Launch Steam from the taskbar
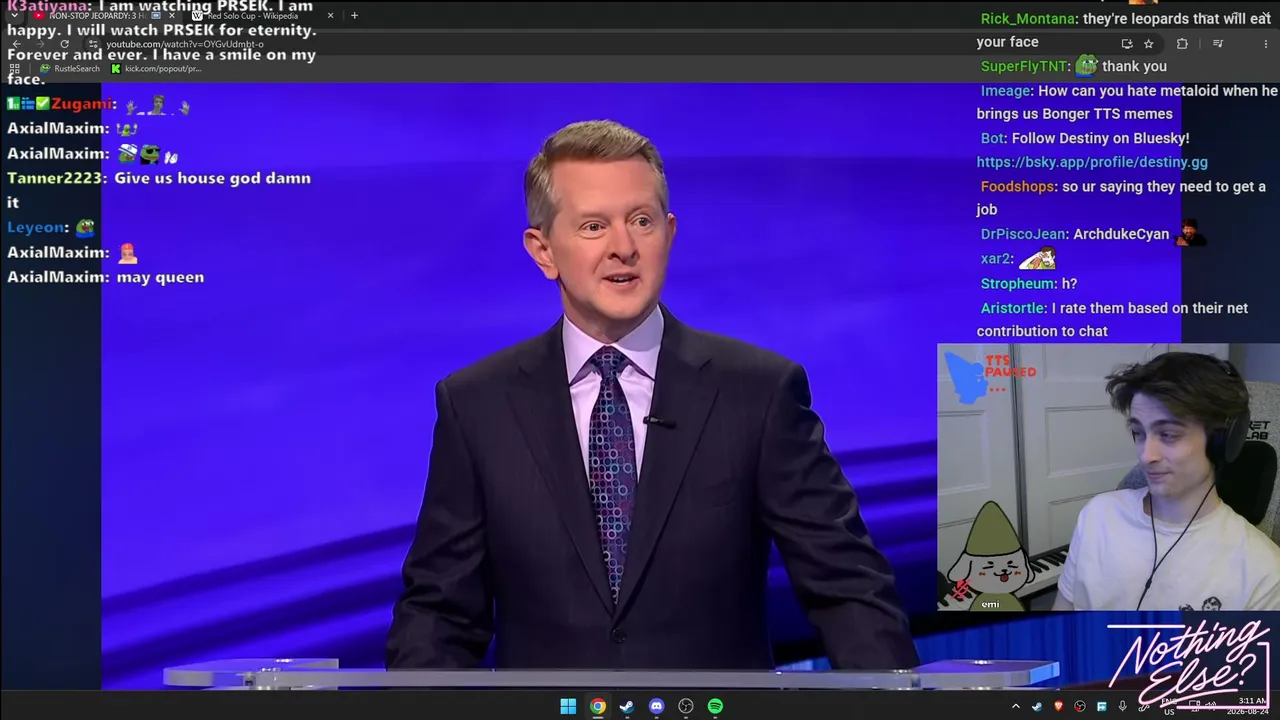1280x720 pixels. click(627, 706)
